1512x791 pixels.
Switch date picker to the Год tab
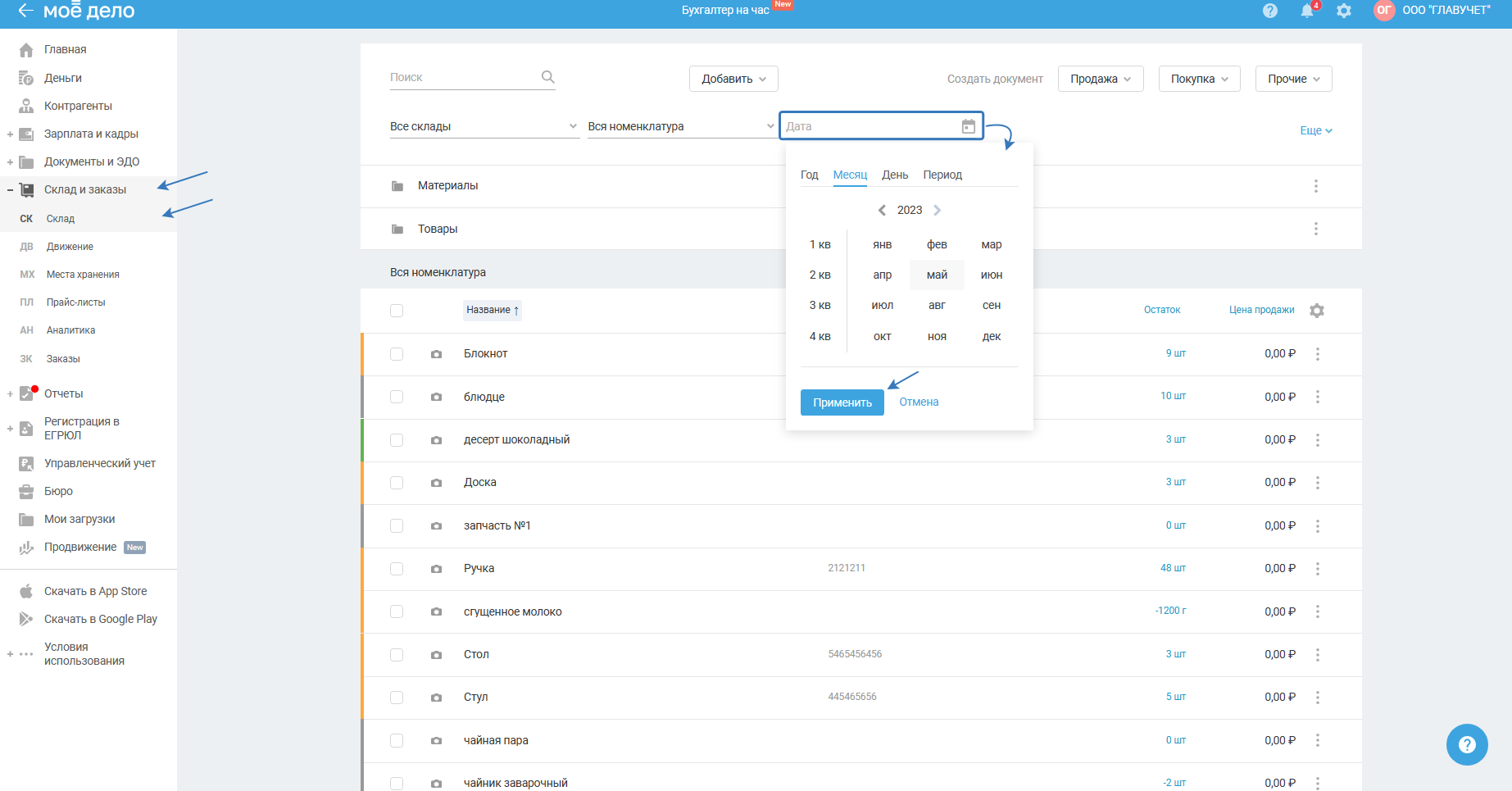[810, 175]
